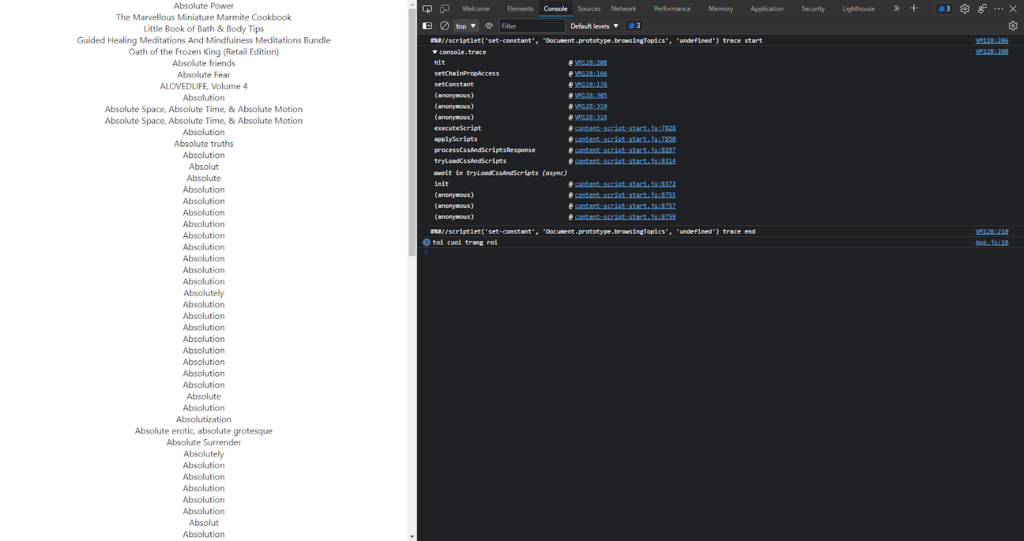
Task: Open link VM128:318
Action: pos(590,118)
